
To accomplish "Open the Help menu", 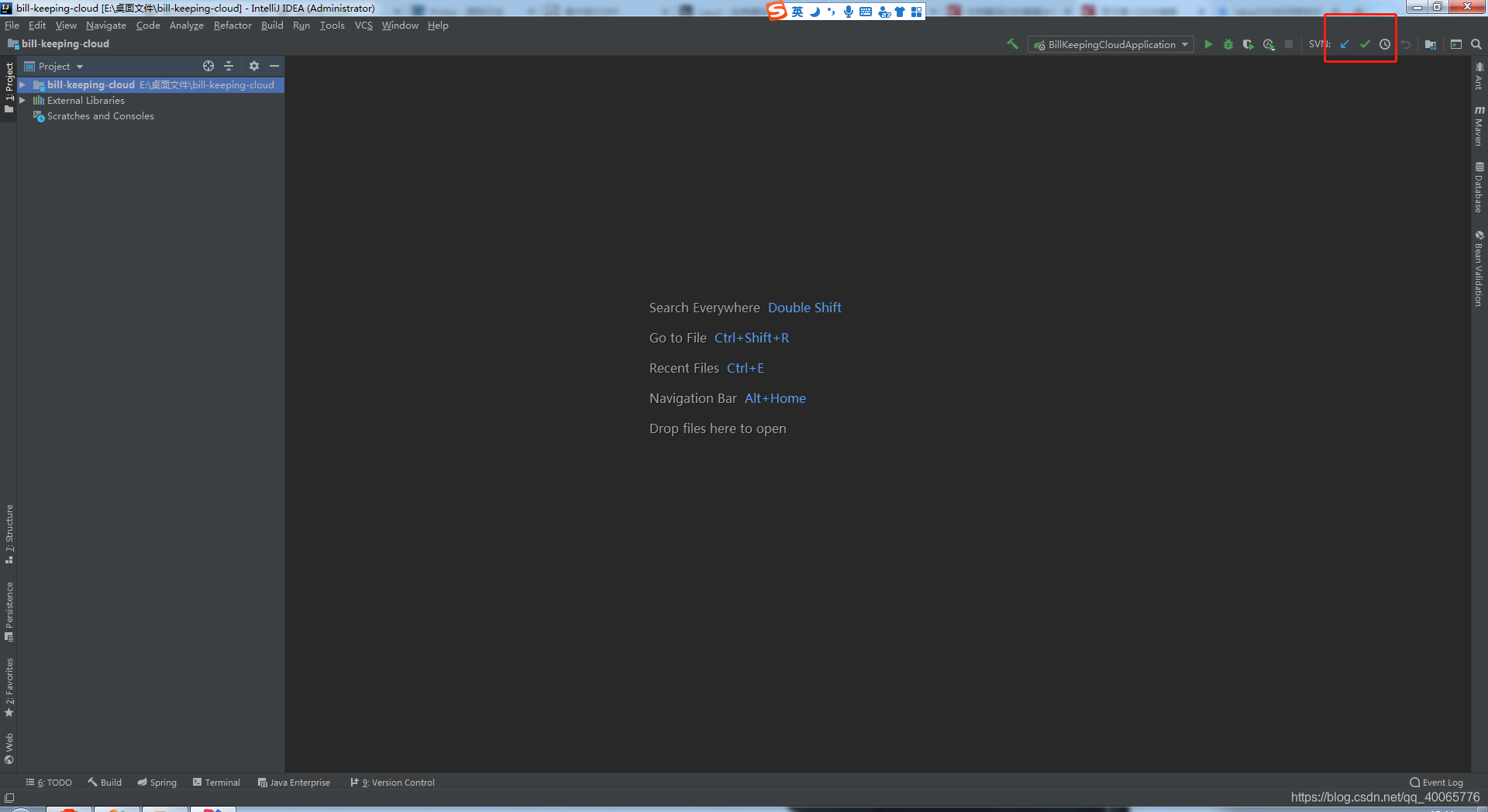I will pyautogui.click(x=438, y=25).
